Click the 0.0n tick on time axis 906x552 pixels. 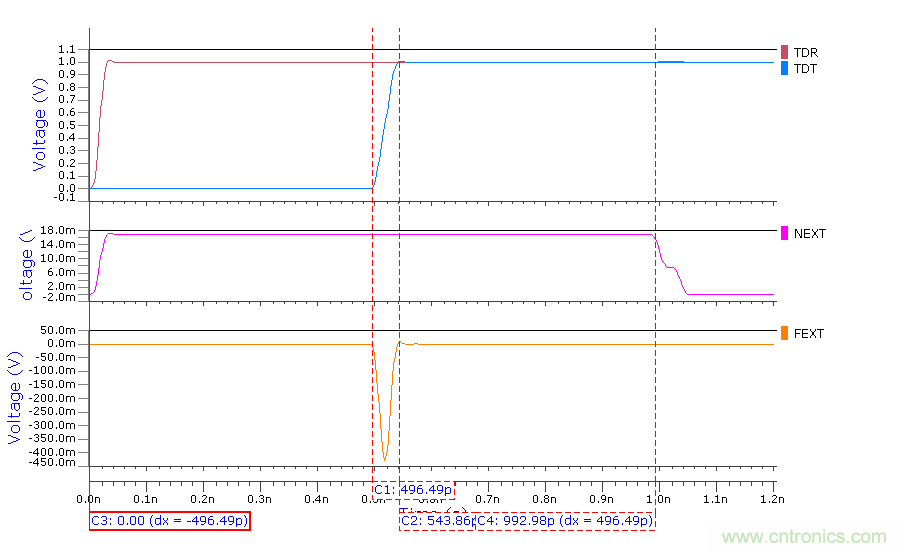click(90, 497)
